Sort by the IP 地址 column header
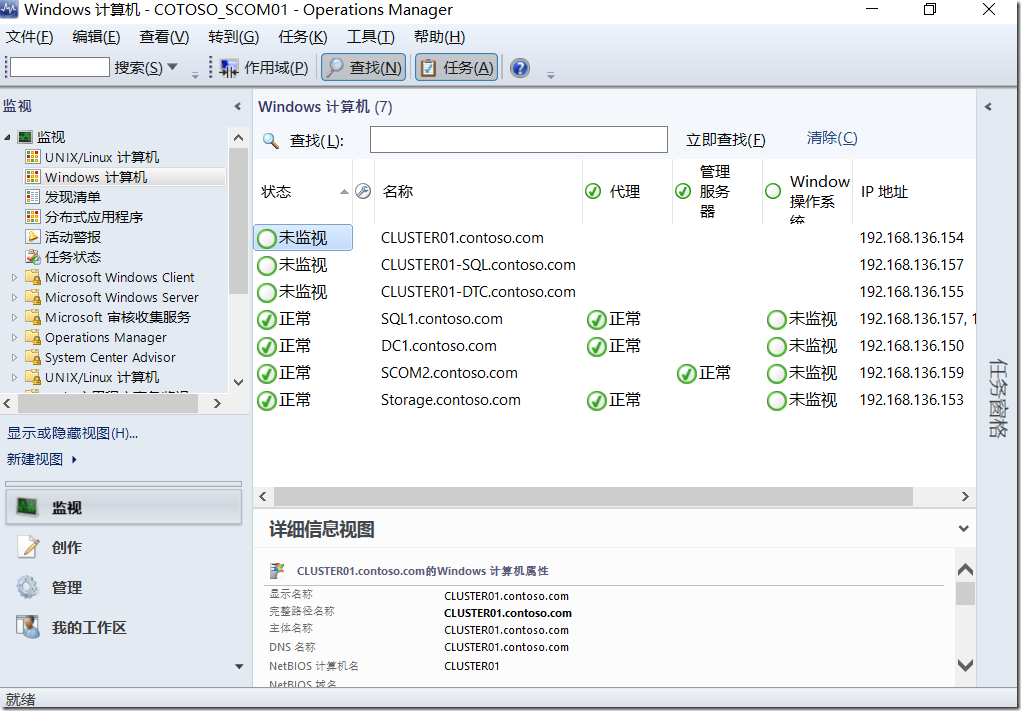This screenshot has height=711, width=1021. click(x=914, y=191)
